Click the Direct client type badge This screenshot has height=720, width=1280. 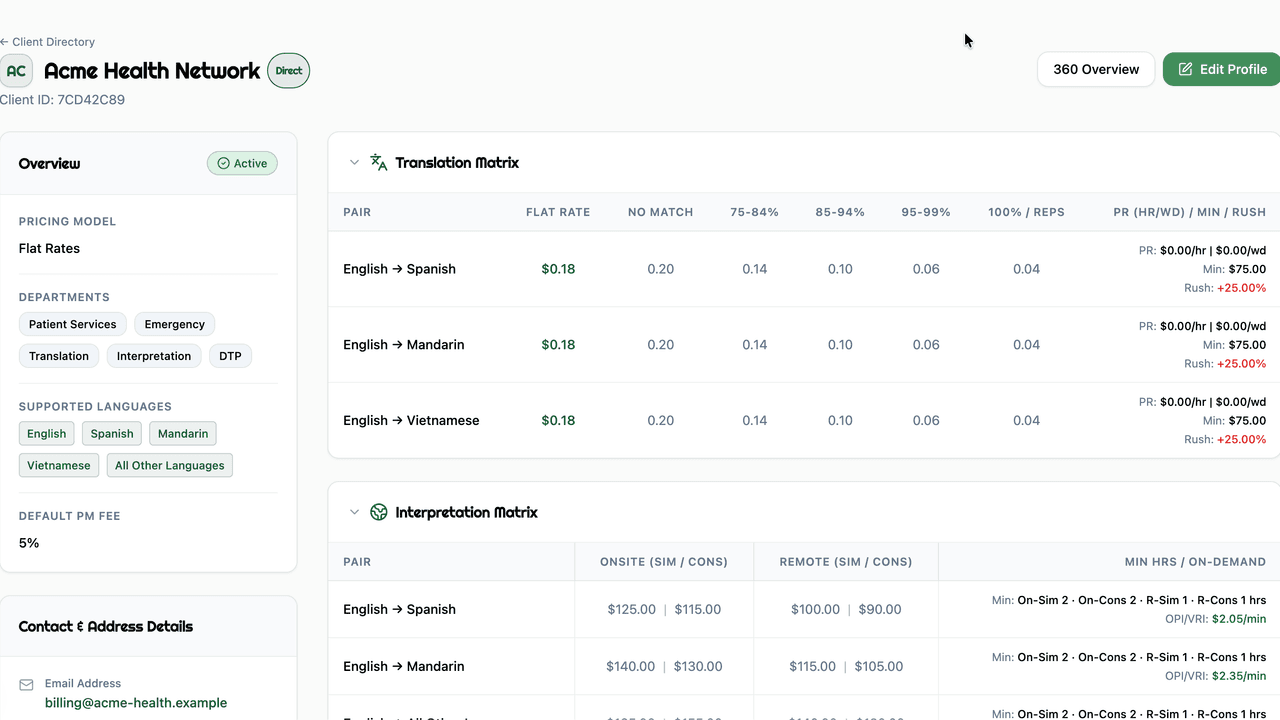(x=289, y=71)
